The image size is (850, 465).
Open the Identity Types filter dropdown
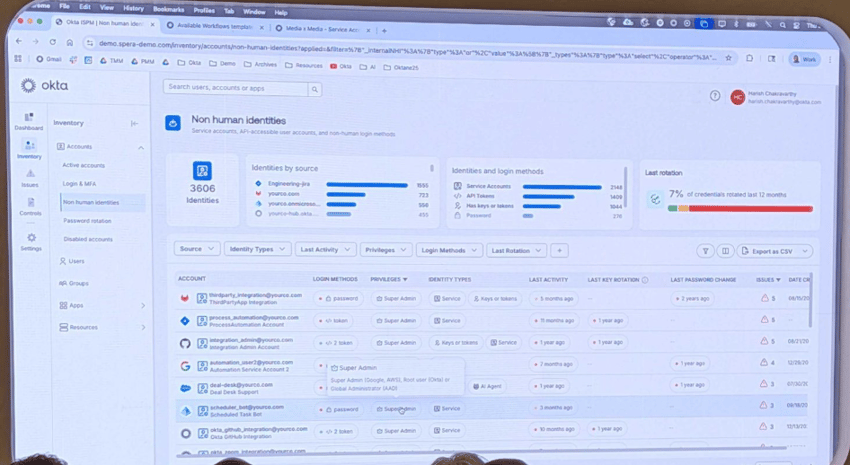pyautogui.click(x=257, y=249)
